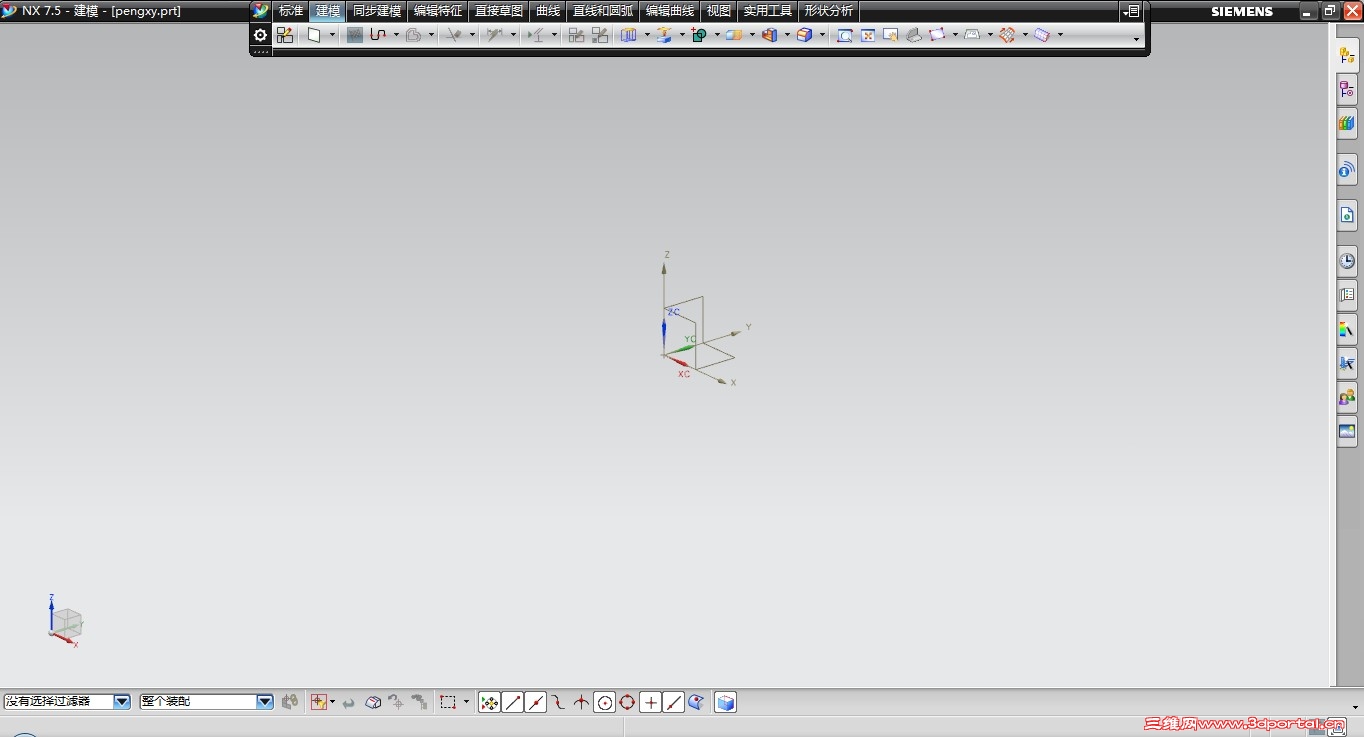The height and width of the screenshot is (737, 1364).
Task: Click the eraser-like icon on selection bar
Action: pyautogui.click(x=373, y=702)
